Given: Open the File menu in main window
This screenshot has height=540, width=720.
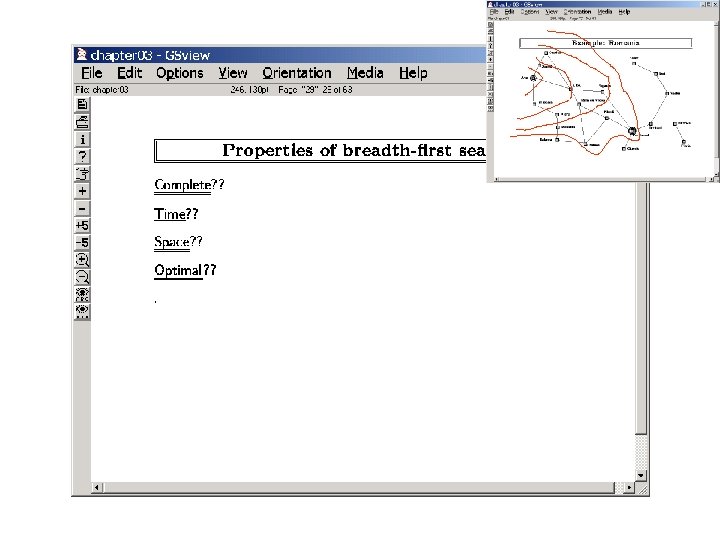Looking at the screenshot, I should click(92, 73).
